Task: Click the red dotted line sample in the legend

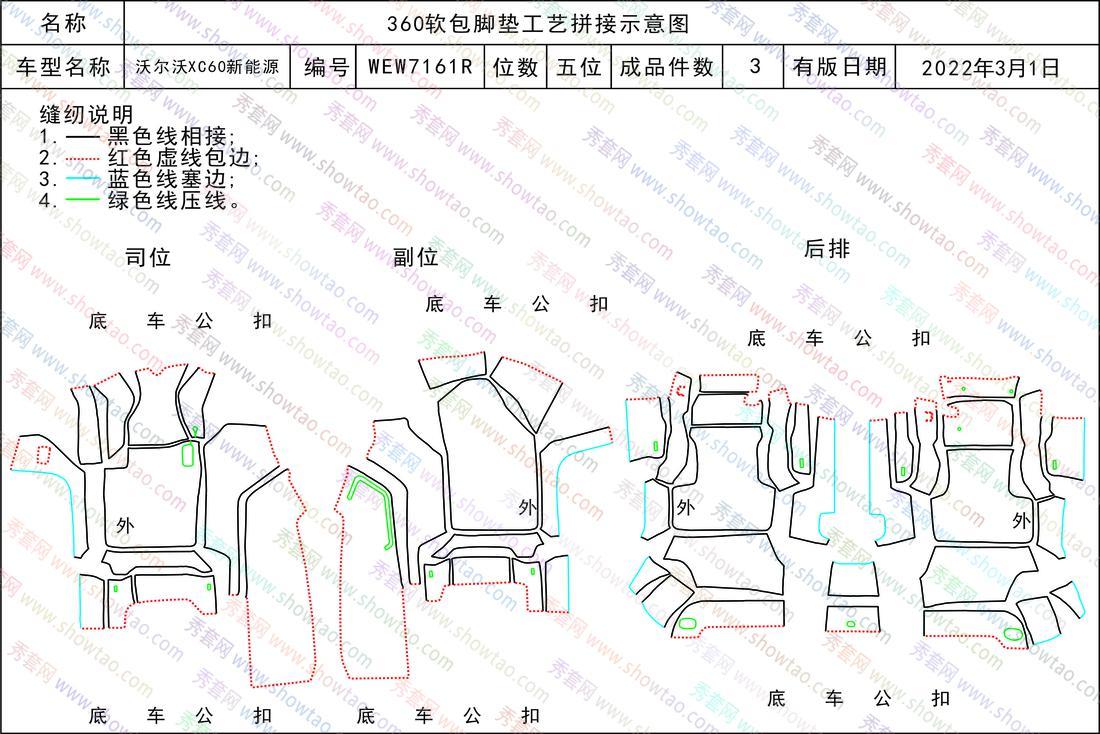Action: click(x=83, y=158)
